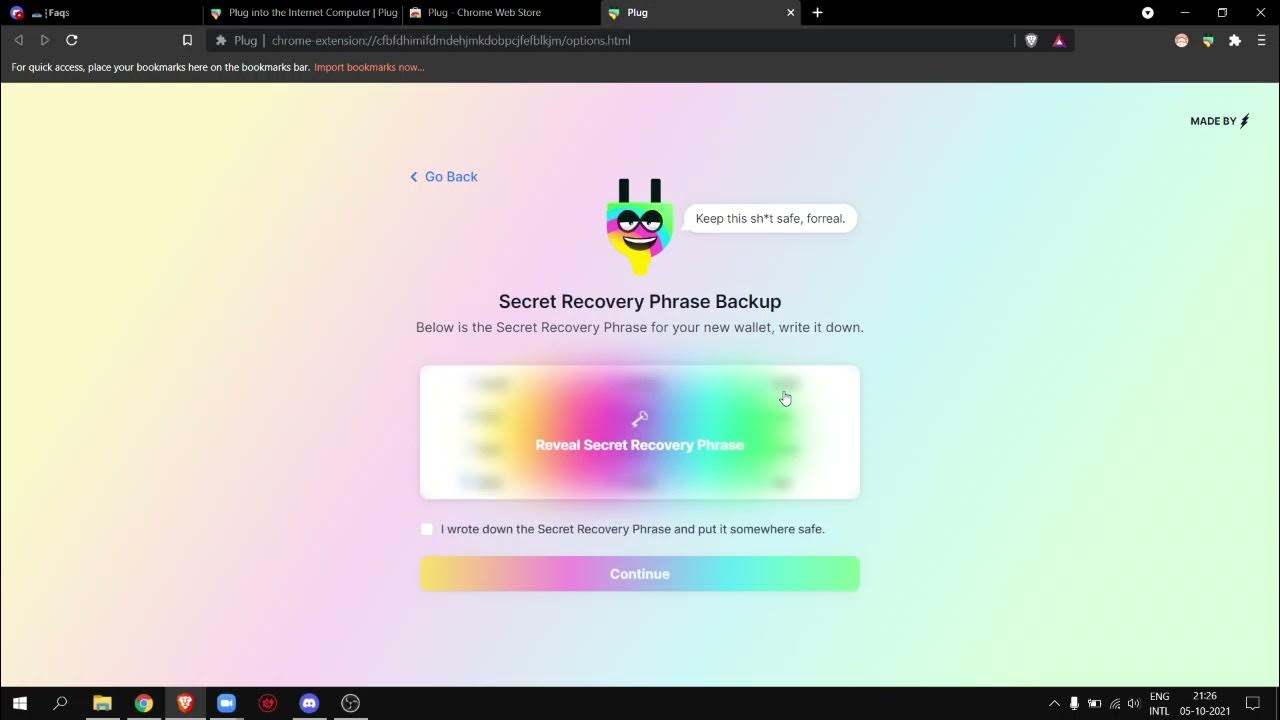The width and height of the screenshot is (1280, 720).
Task: Open a new tab with plus button
Action: click(817, 13)
